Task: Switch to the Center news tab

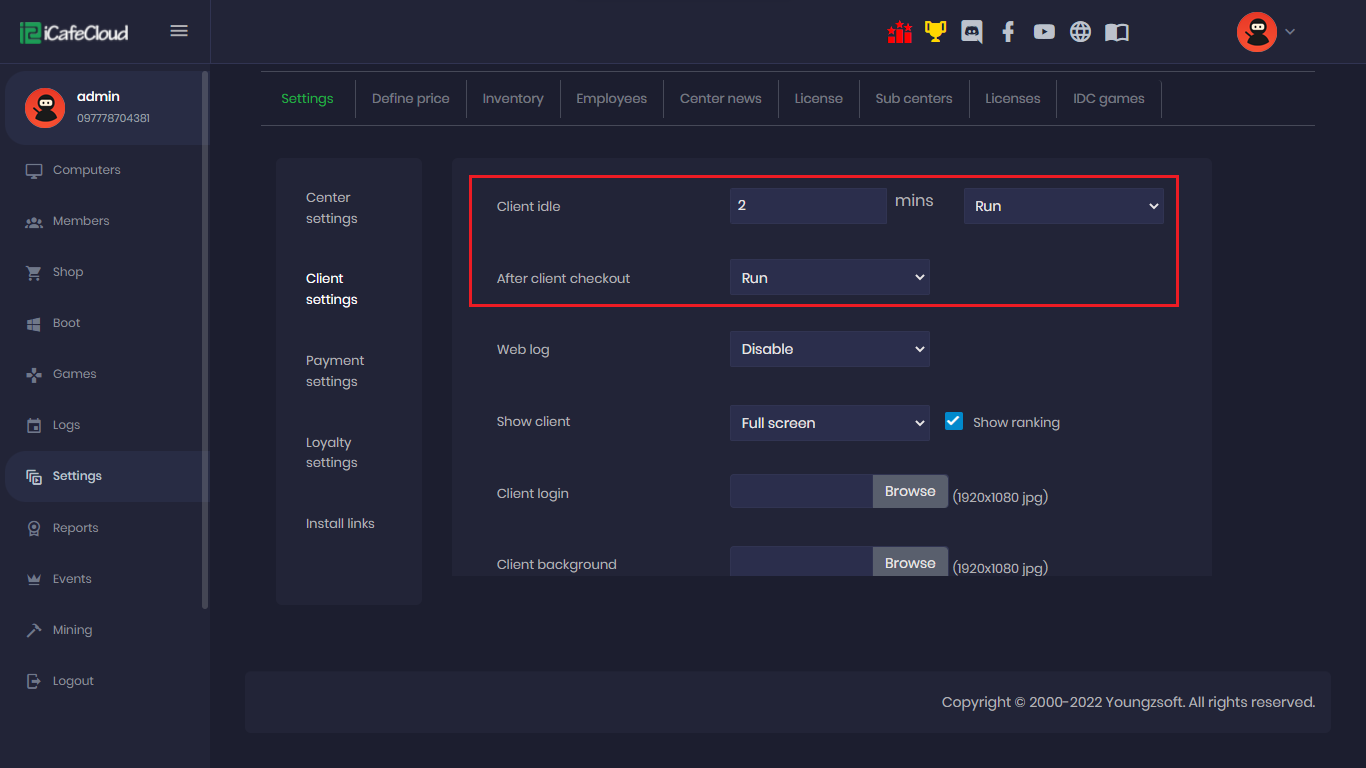Action: (721, 99)
